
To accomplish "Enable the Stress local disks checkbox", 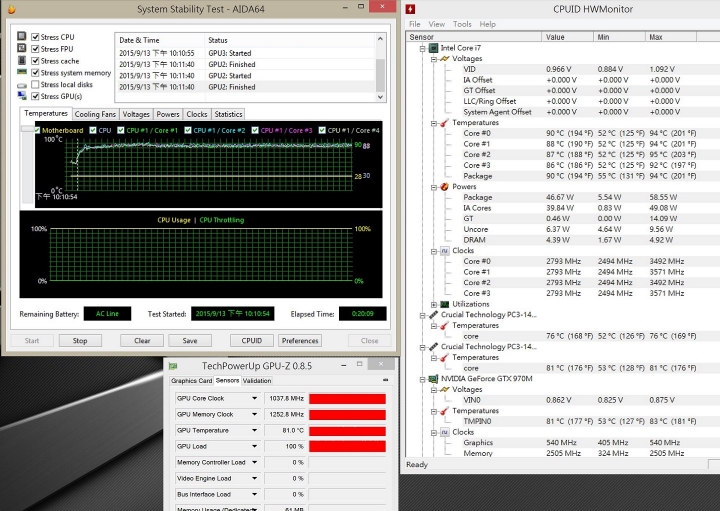I will click(35, 84).
